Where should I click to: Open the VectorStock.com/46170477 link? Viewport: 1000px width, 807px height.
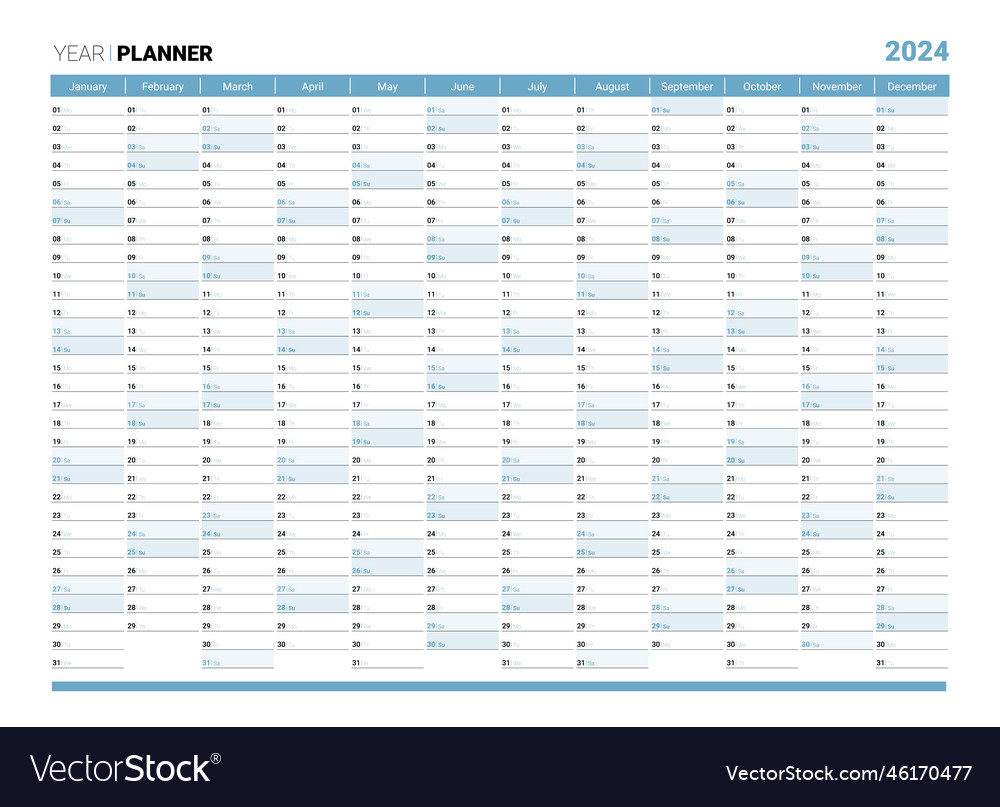848,773
